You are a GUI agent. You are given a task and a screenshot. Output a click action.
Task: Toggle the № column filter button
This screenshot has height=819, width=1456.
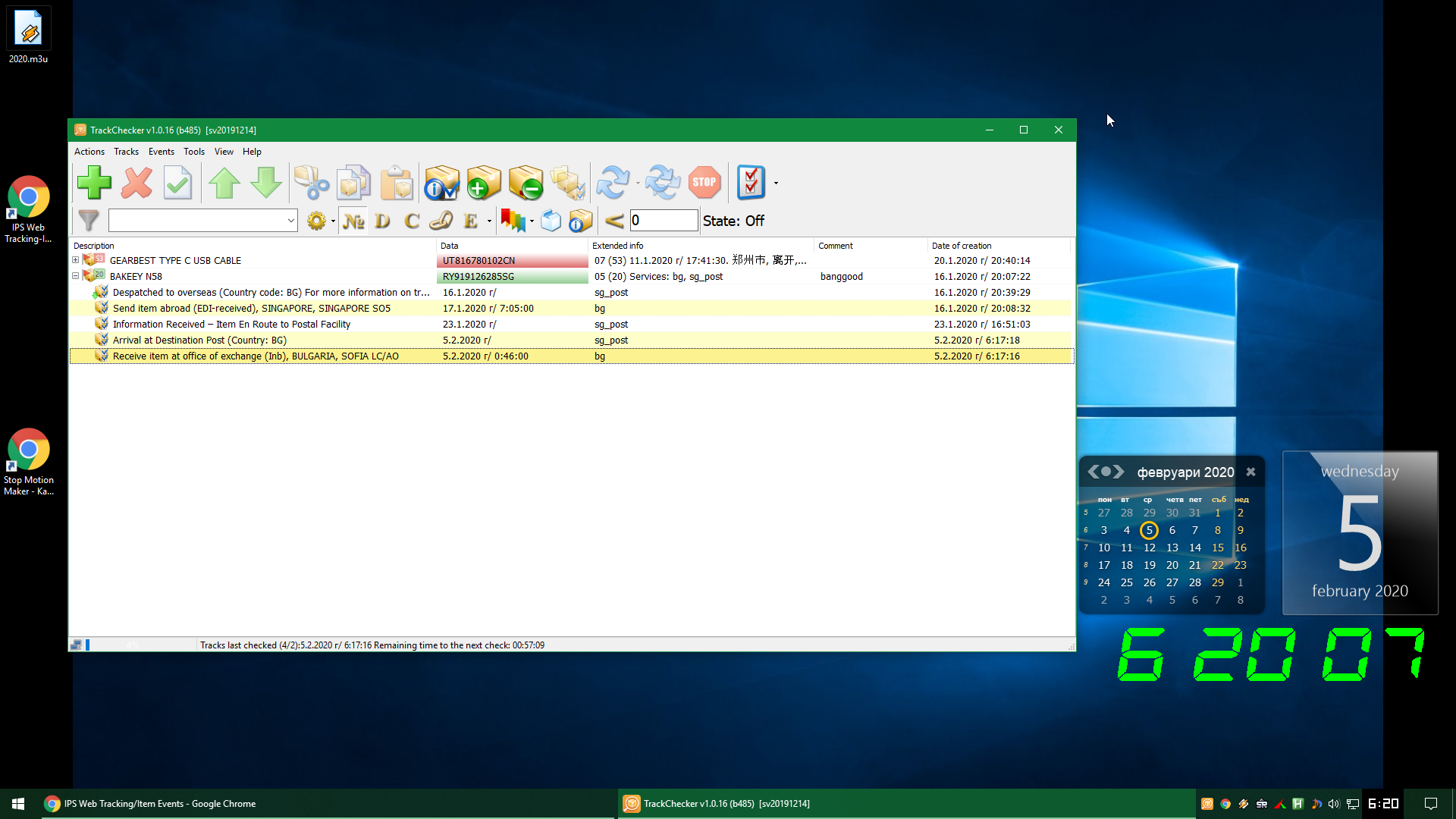353,221
